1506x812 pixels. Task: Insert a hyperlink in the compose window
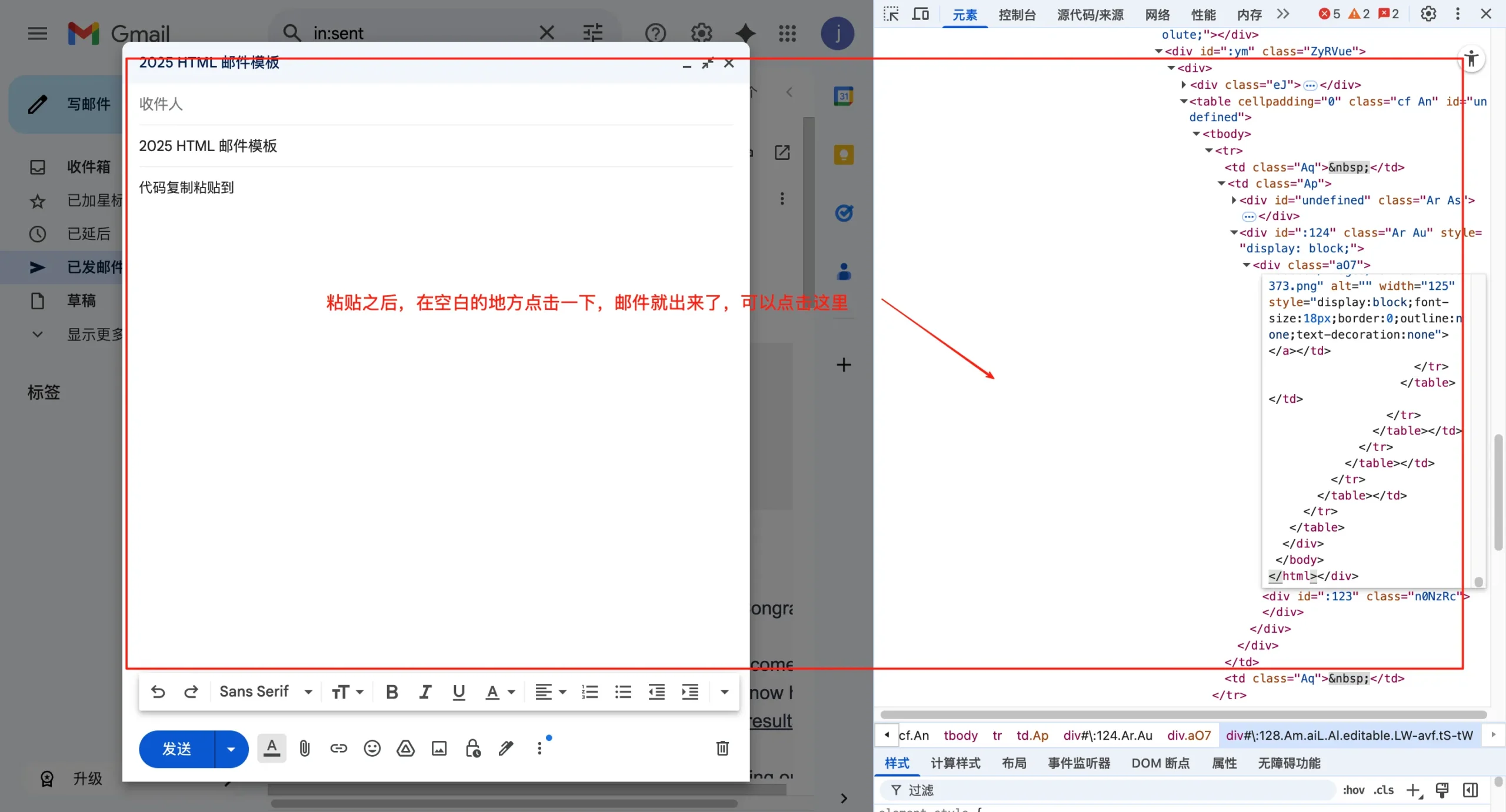tap(338, 748)
